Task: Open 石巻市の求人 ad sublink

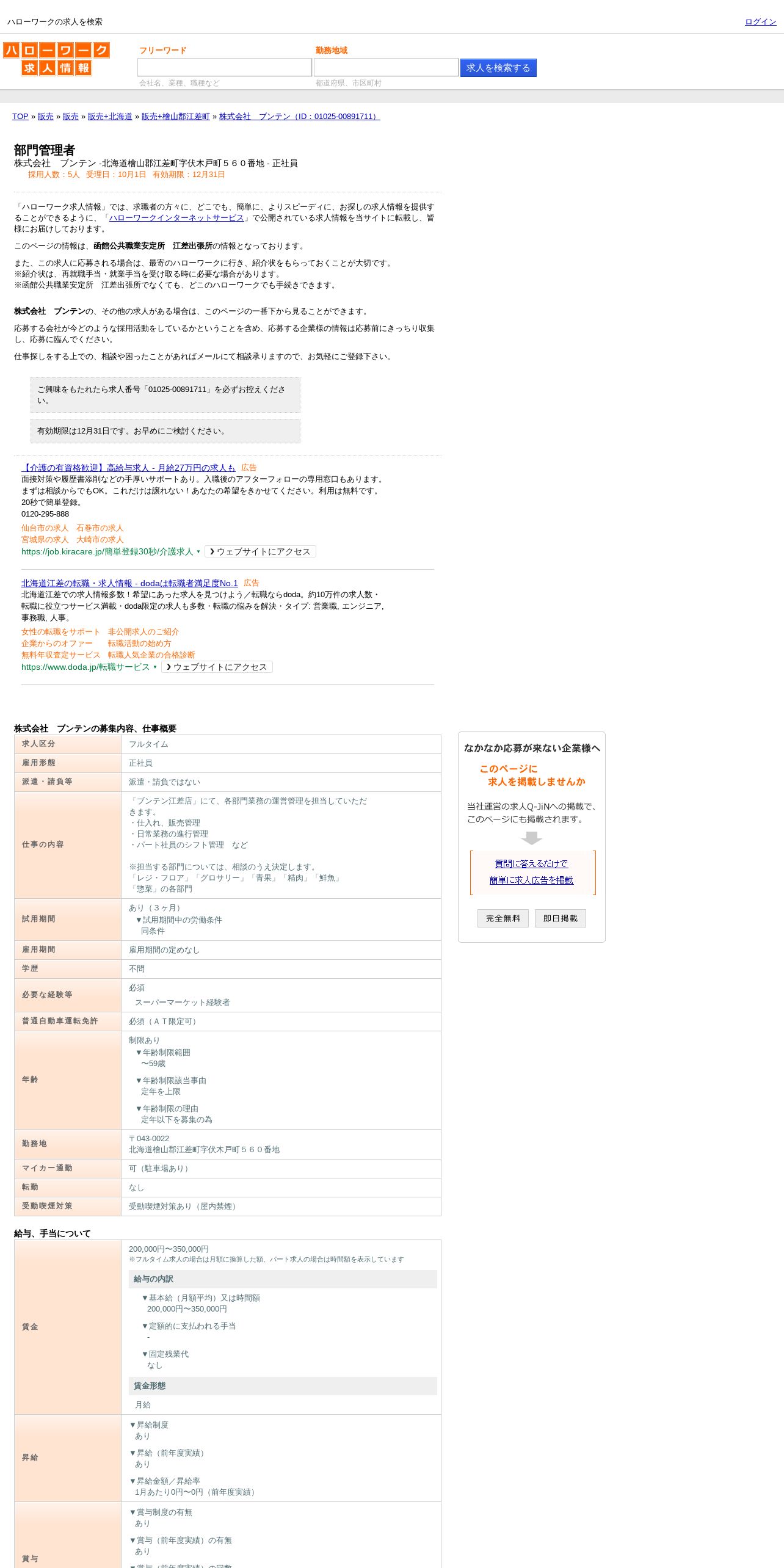Action: [100, 528]
